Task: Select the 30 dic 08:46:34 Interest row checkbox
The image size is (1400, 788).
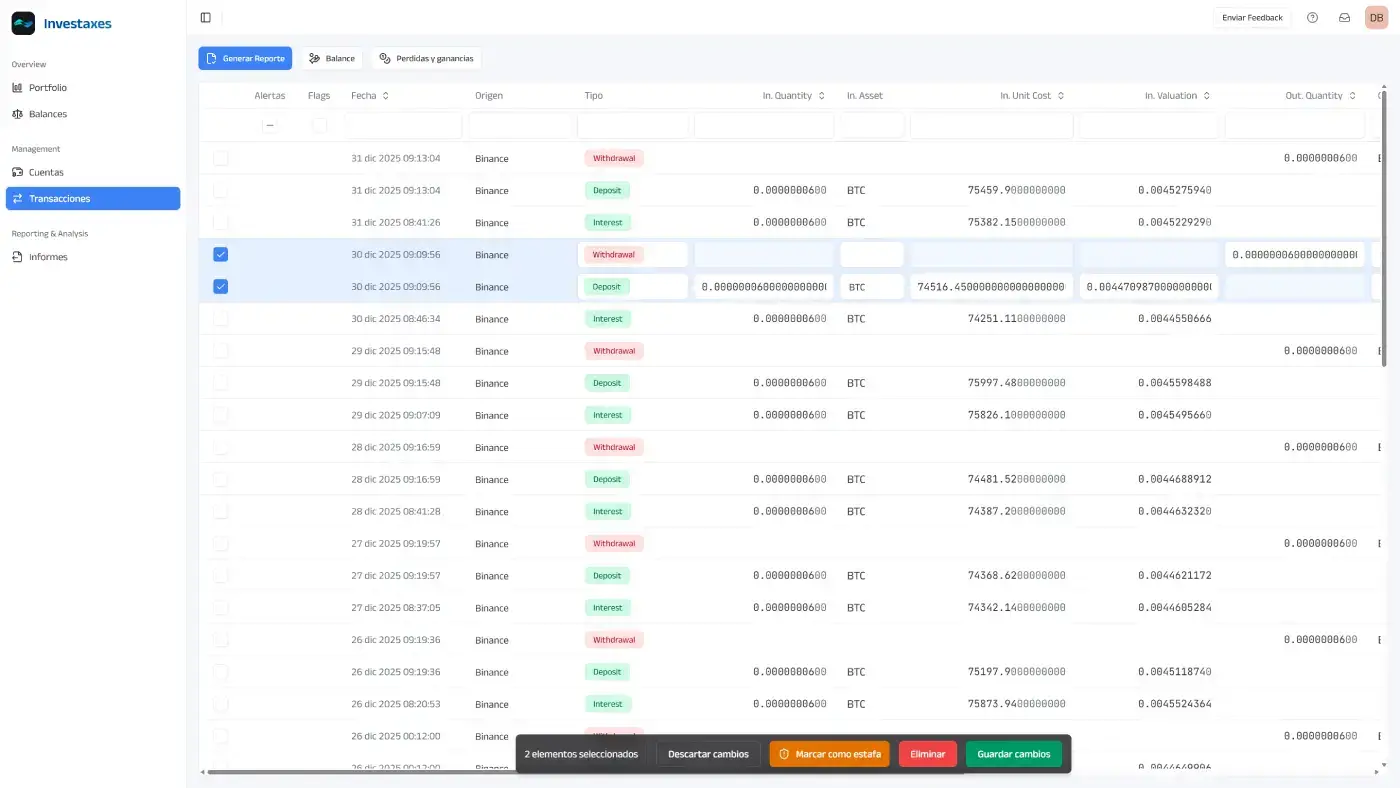Action: pyautogui.click(x=221, y=318)
